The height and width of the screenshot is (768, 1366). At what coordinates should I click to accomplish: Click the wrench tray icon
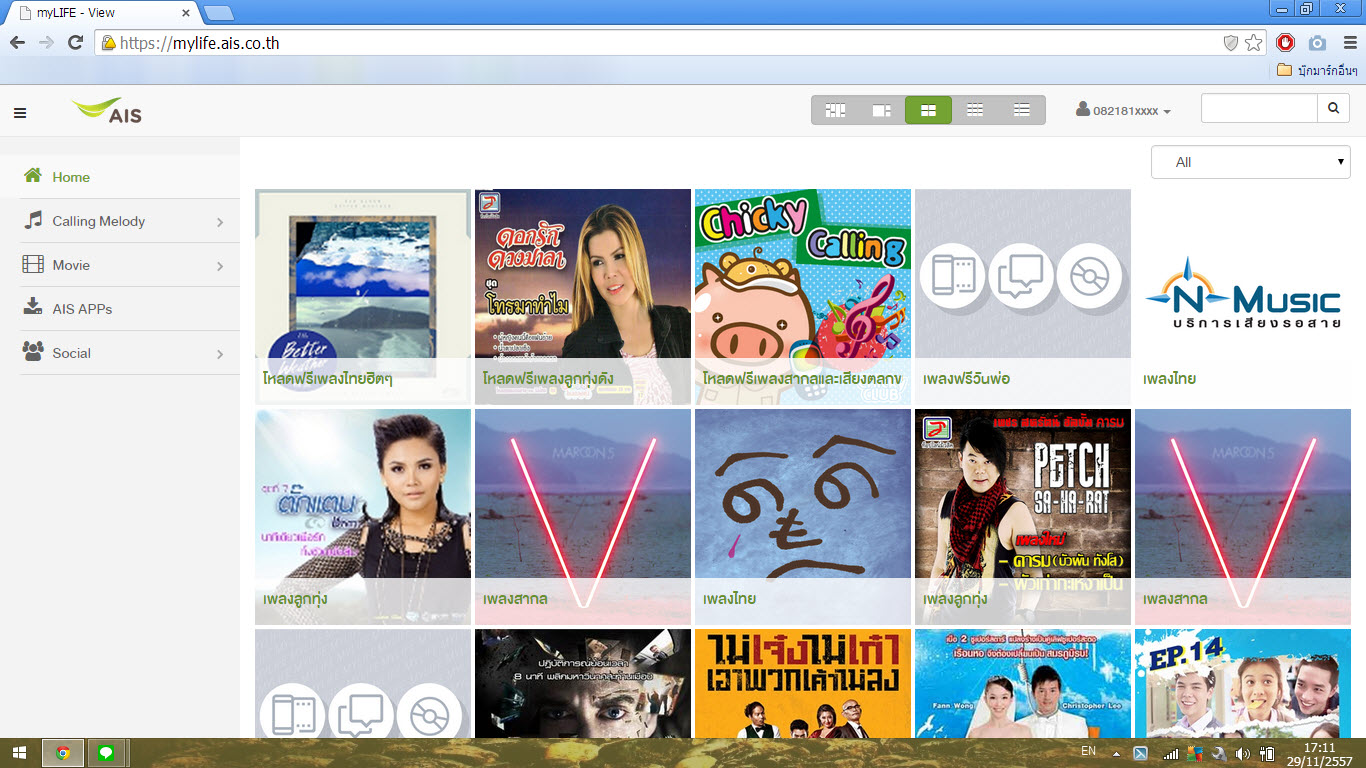point(1218,753)
